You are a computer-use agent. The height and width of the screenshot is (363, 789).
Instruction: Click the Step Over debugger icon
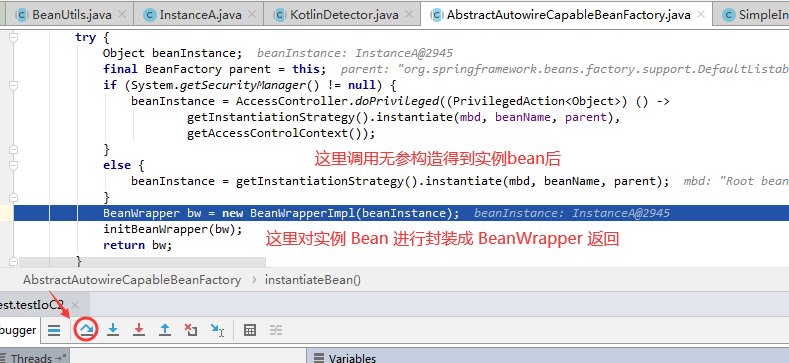tap(86, 330)
